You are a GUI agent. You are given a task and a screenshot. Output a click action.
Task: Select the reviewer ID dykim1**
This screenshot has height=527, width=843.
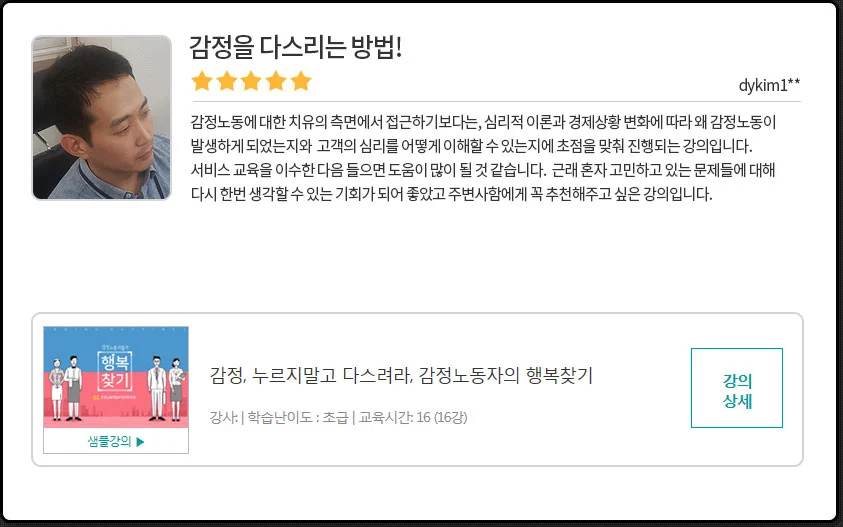point(769,85)
